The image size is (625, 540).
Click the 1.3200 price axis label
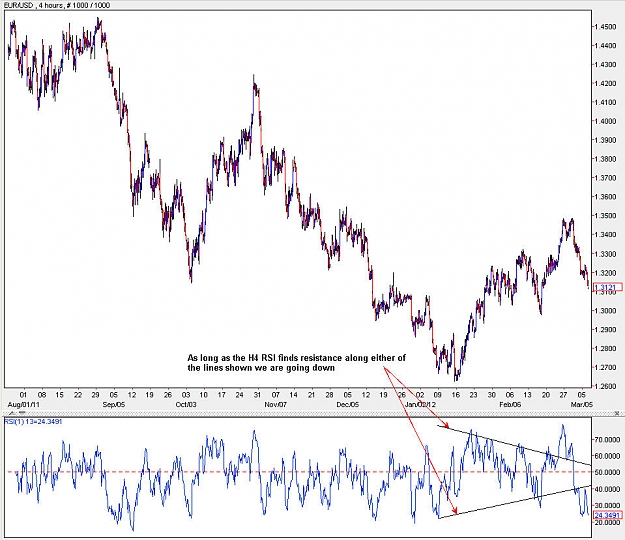tap(605, 273)
